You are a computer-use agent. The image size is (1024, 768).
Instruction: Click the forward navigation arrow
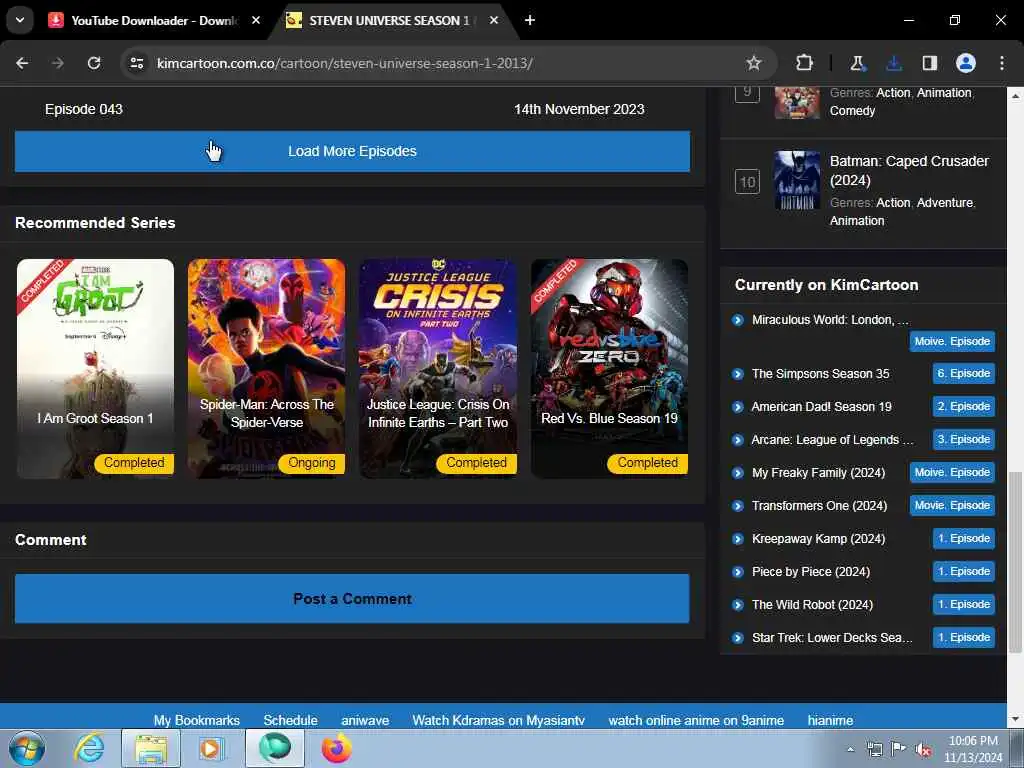click(x=57, y=63)
